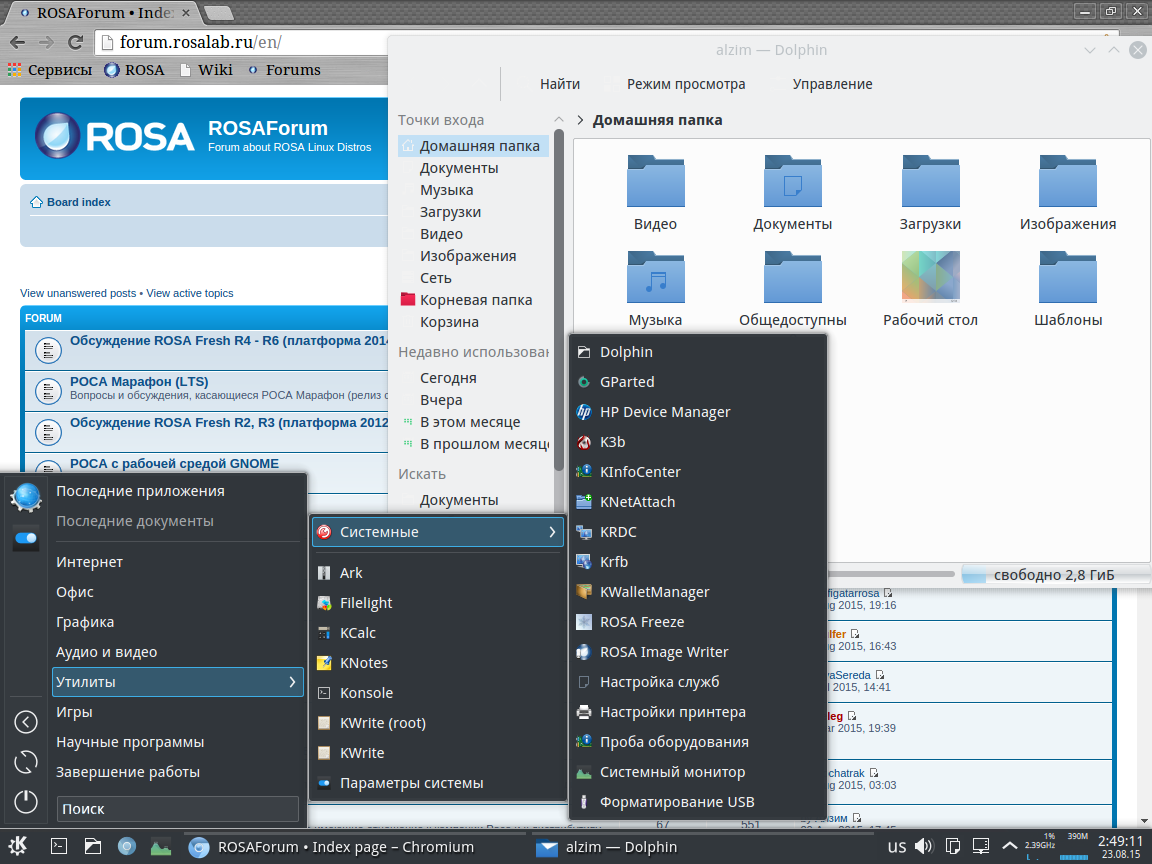Open the KCalc calculator
The height and width of the screenshot is (864, 1152).
pyautogui.click(x=357, y=633)
